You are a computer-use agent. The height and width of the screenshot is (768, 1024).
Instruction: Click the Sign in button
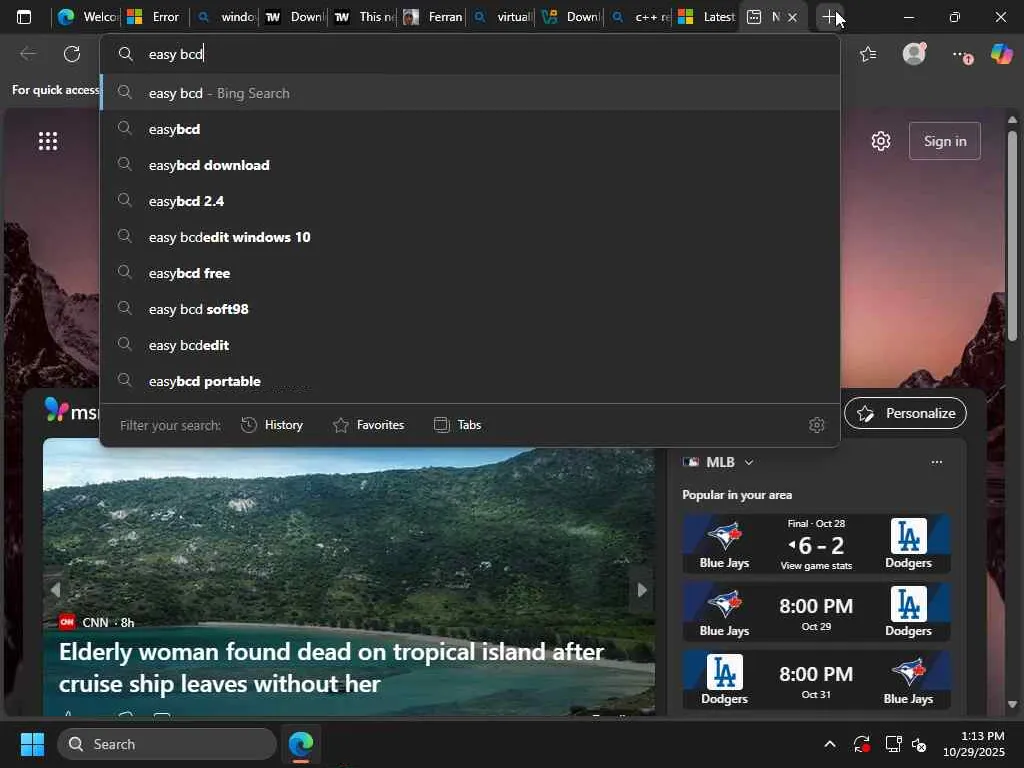(x=944, y=141)
